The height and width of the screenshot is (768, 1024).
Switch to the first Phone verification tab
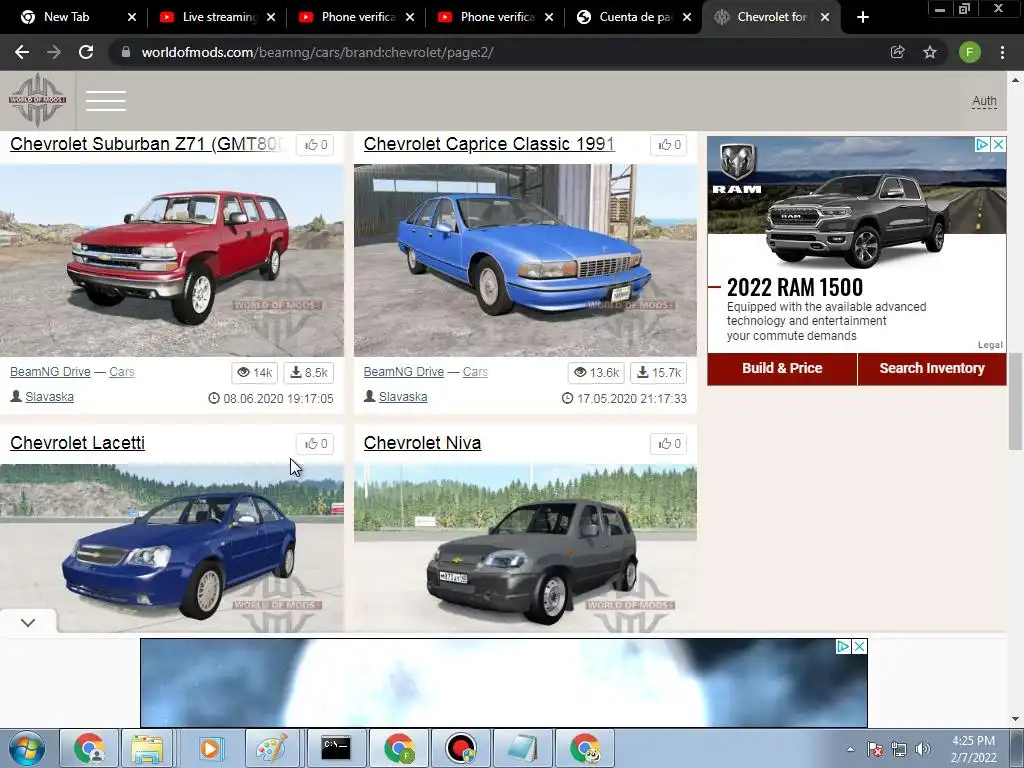(x=358, y=17)
